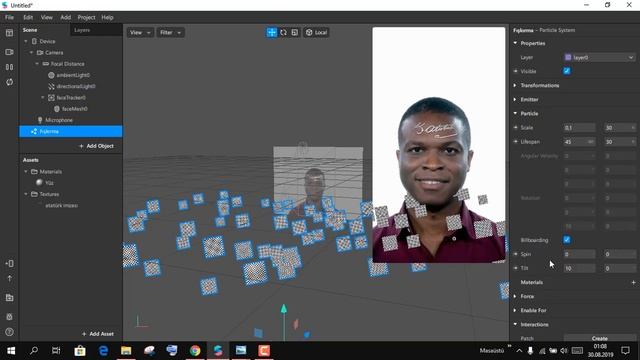
Task: Select the move/translate manipulator tool
Action: point(271,32)
